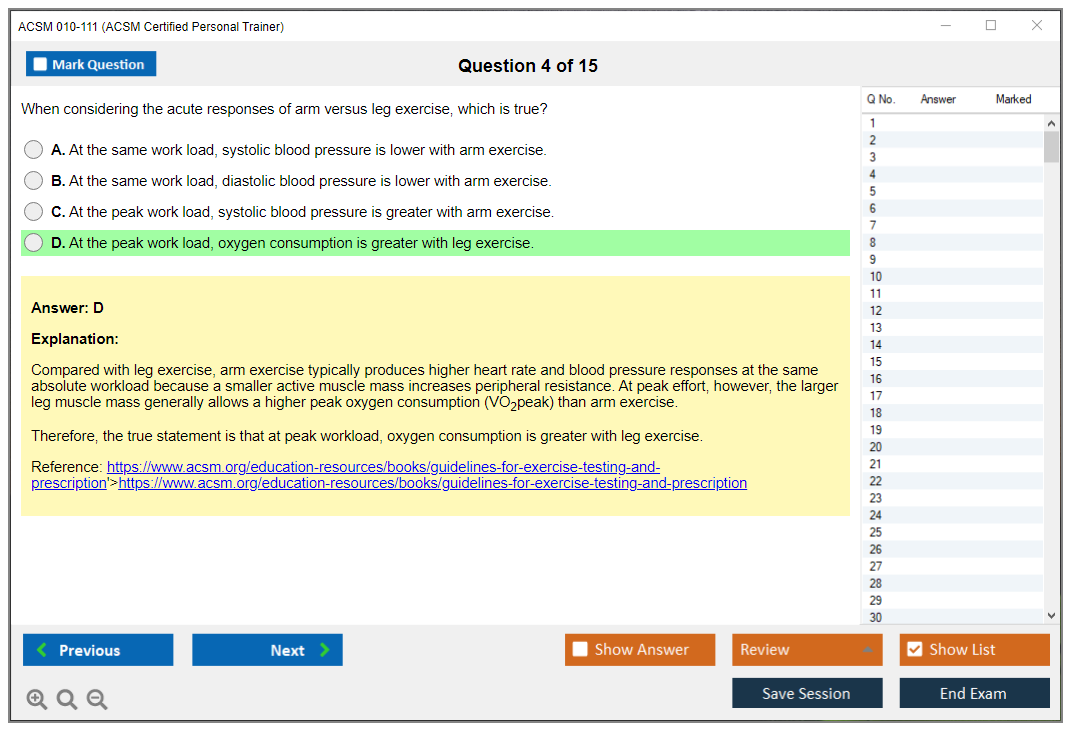Click the zoom in magnifier icon
1075x735 pixels.
tap(37, 699)
